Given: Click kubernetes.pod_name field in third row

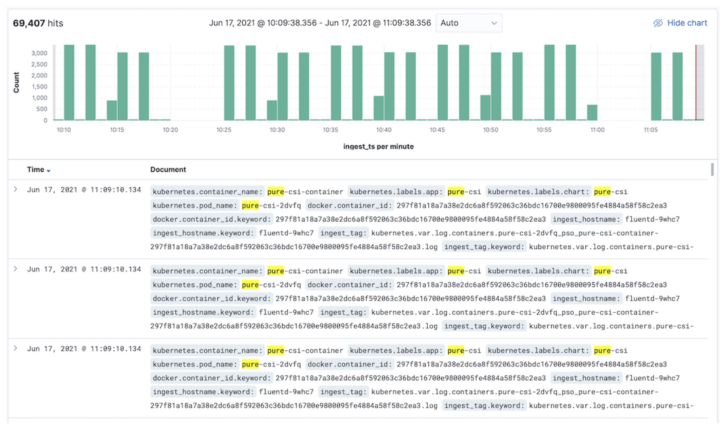Looking at the screenshot, I should [x=195, y=364].
